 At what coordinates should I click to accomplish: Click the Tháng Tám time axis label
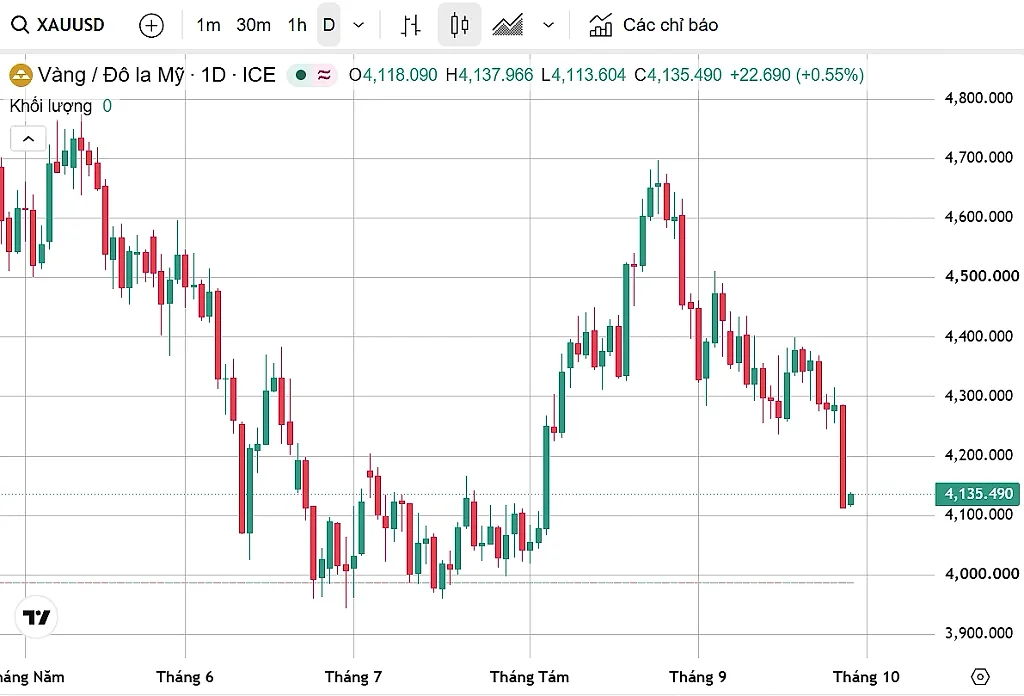530,676
